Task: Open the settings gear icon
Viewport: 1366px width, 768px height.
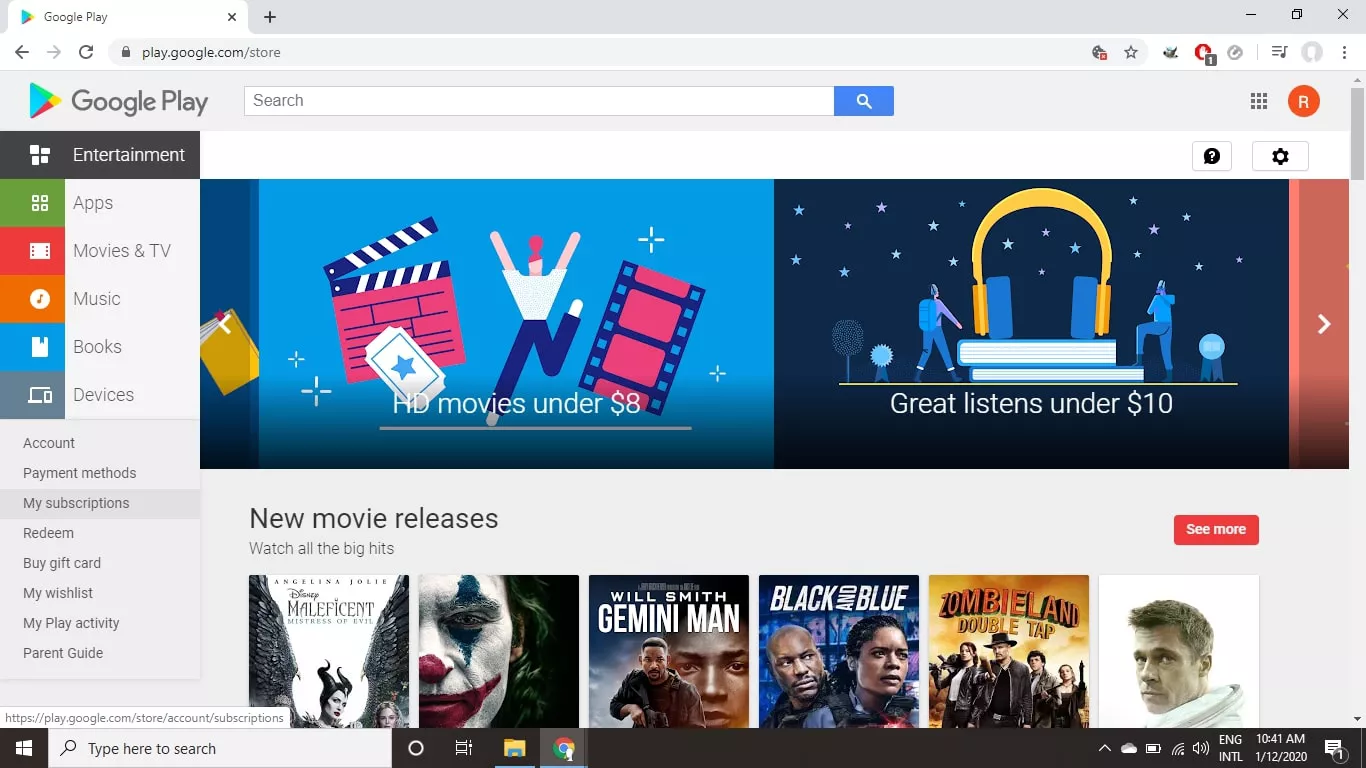Action: pyautogui.click(x=1279, y=156)
